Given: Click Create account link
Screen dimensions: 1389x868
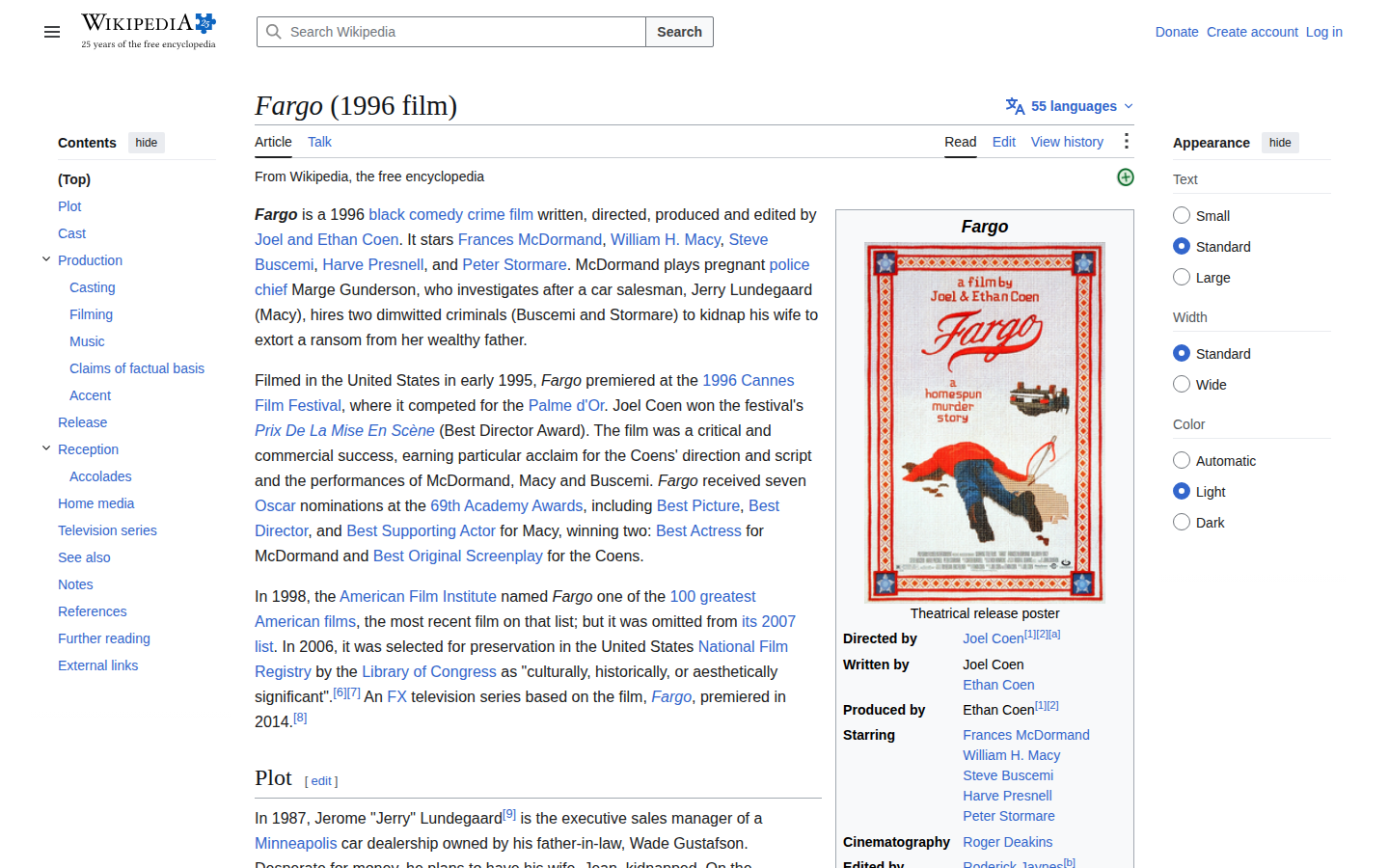Looking at the screenshot, I should point(1252,32).
